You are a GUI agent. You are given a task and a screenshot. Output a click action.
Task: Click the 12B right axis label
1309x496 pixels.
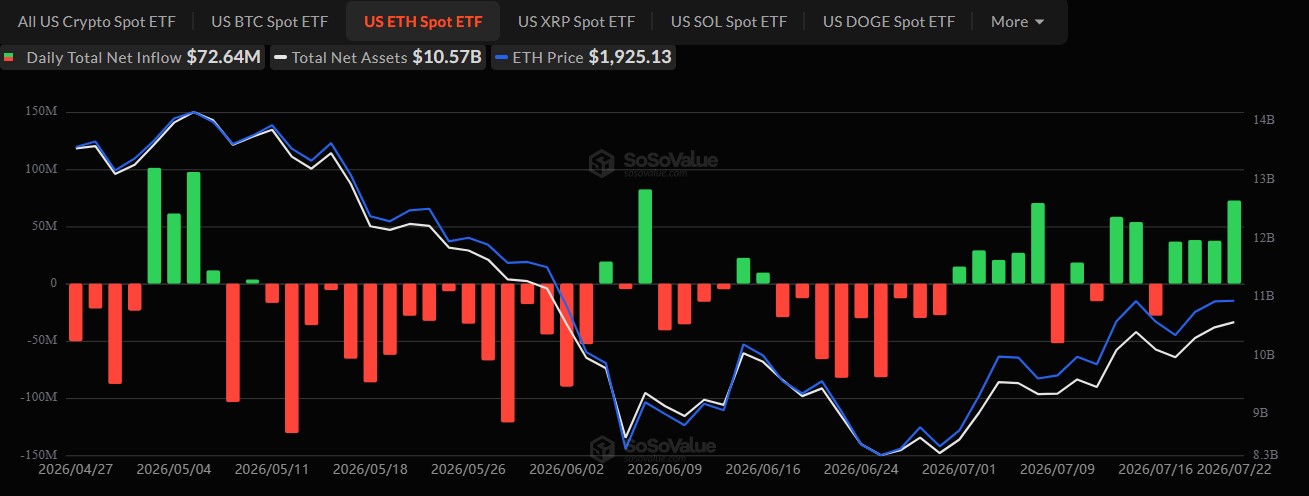[x=1263, y=237]
